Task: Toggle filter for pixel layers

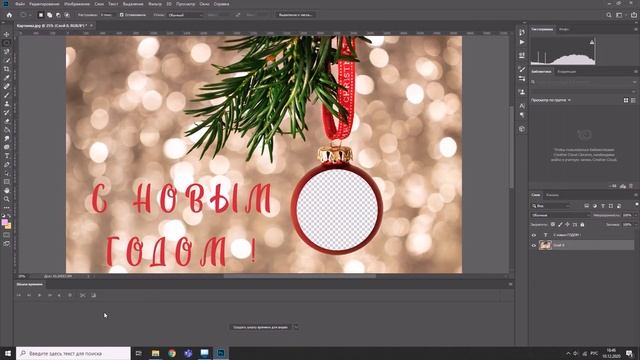Action: [x=587, y=206]
